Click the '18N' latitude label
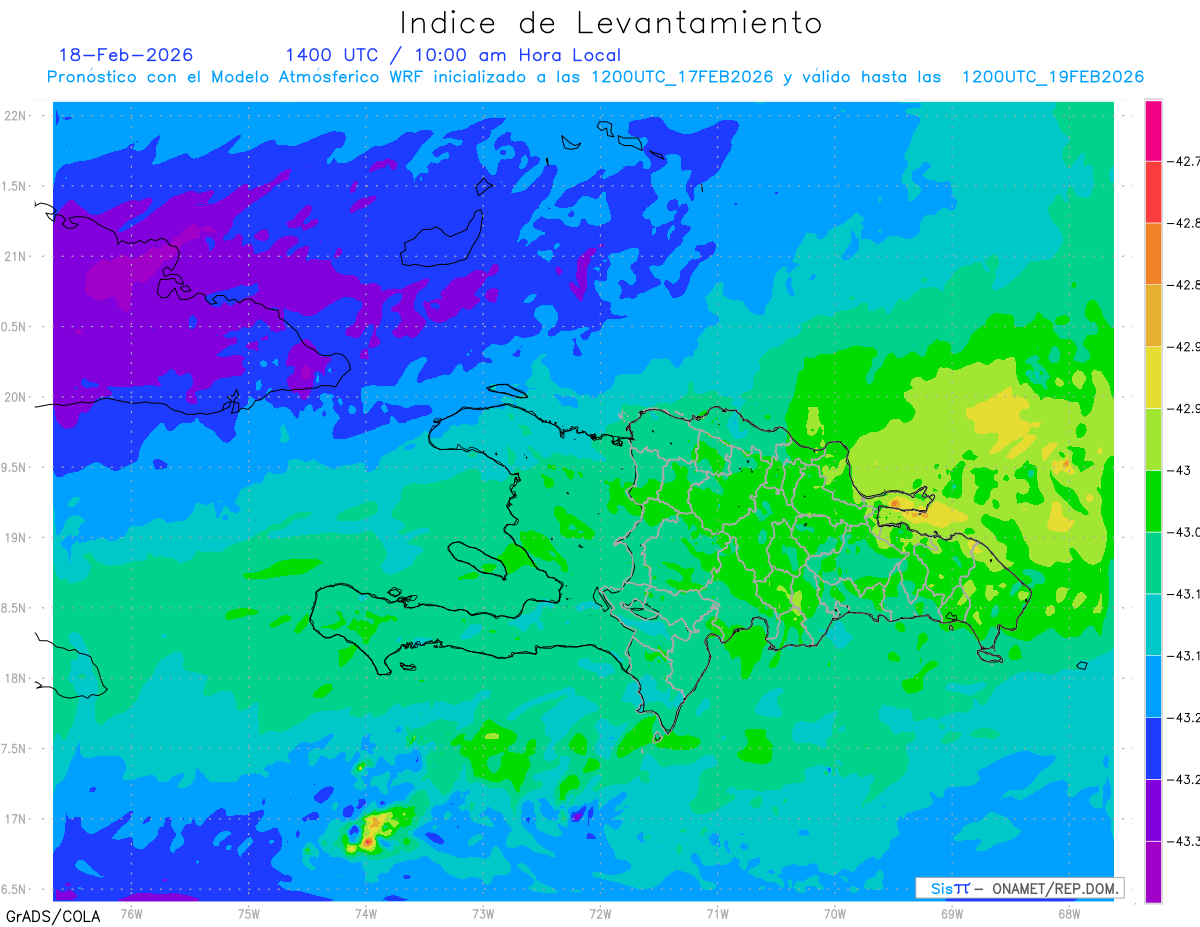The width and height of the screenshot is (1200, 927). pyautogui.click(x=16, y=678)
